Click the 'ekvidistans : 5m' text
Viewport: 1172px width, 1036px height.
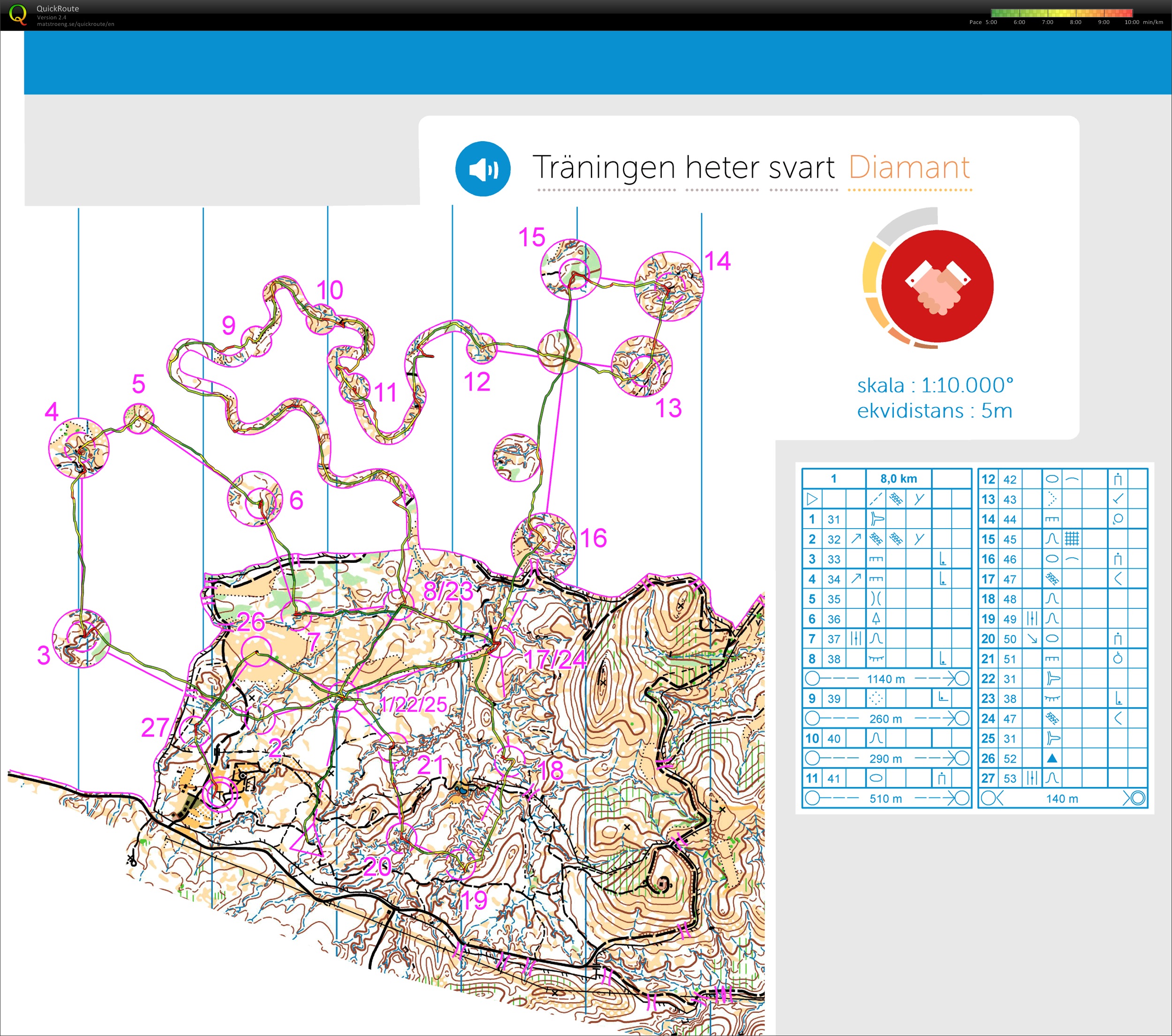click(x=934, y=410)
